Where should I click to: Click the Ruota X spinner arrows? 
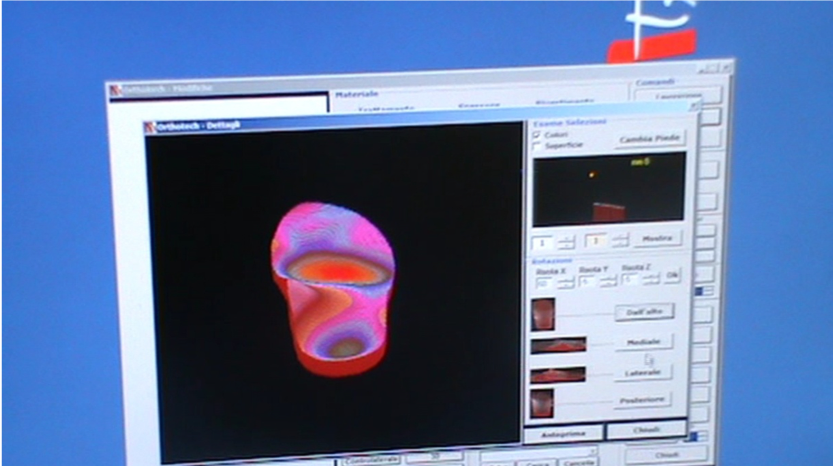pos(566,282)
